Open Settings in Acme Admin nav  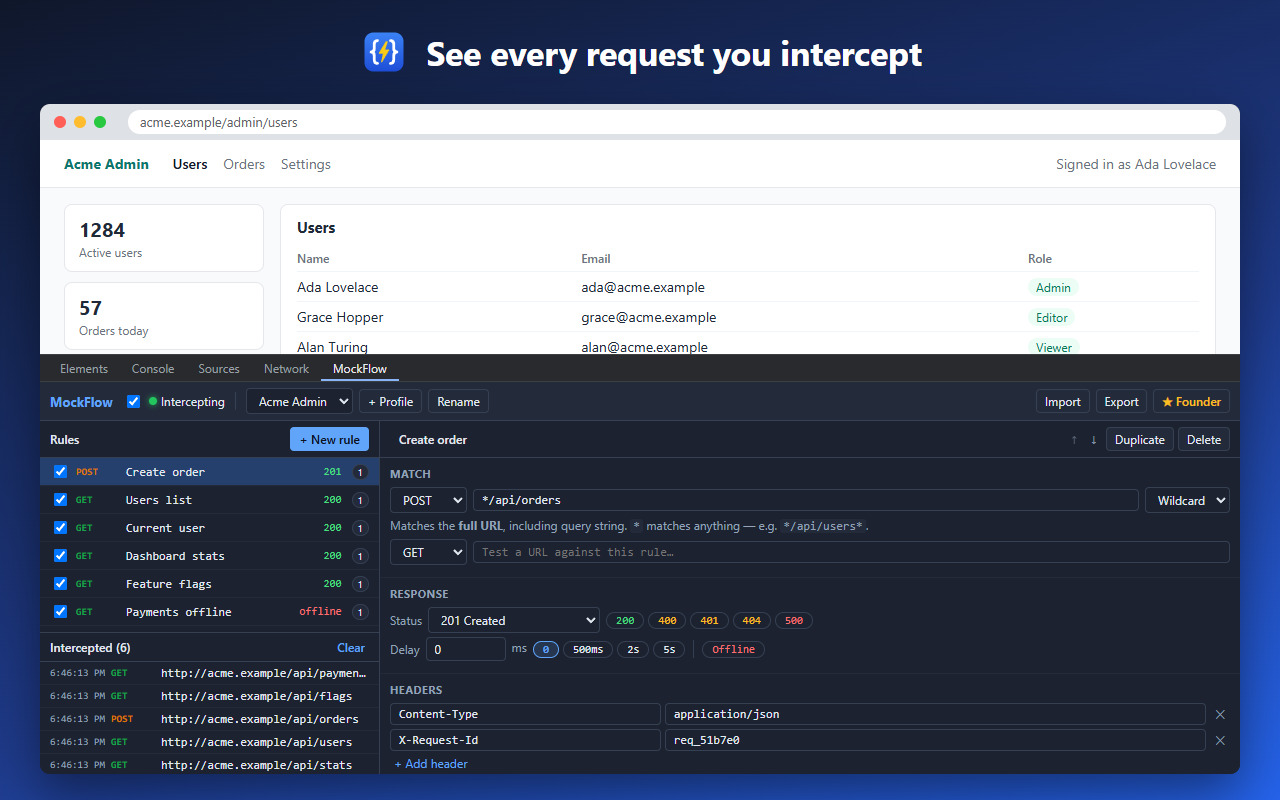(x=305, y=164)
